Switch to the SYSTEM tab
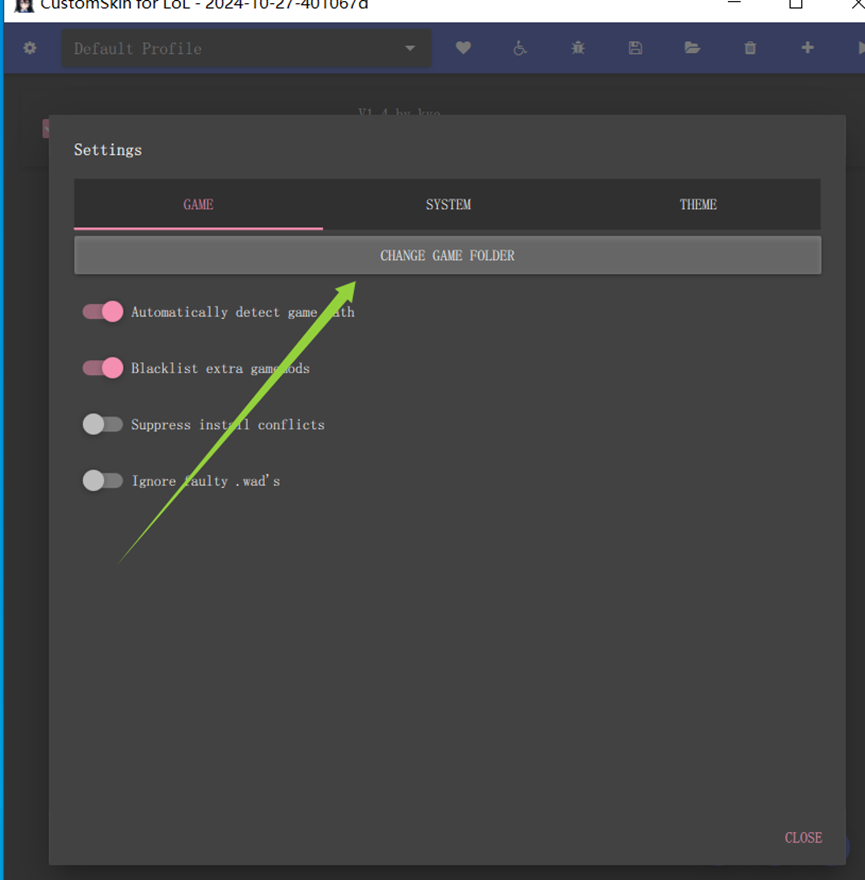The height and width of the screenshot is (880, 865). (448, 204)
